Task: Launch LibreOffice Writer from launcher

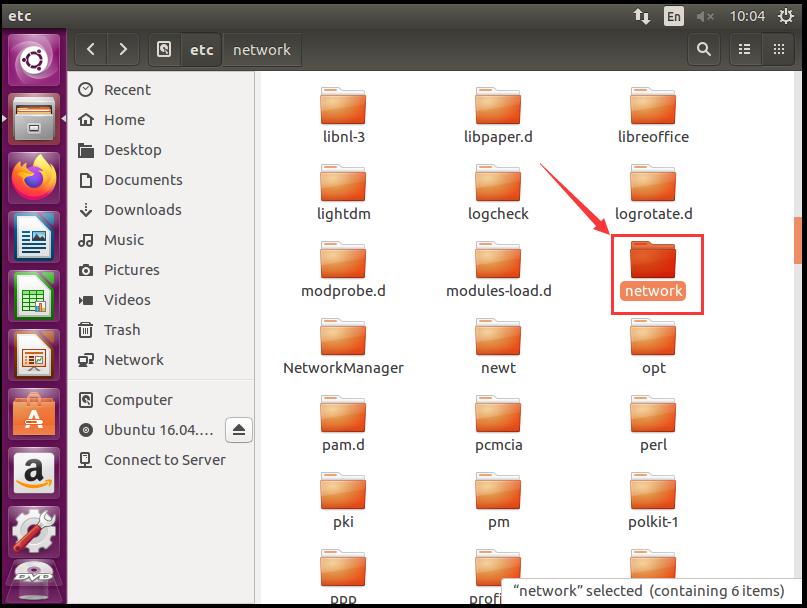Action: pos(34,237)
